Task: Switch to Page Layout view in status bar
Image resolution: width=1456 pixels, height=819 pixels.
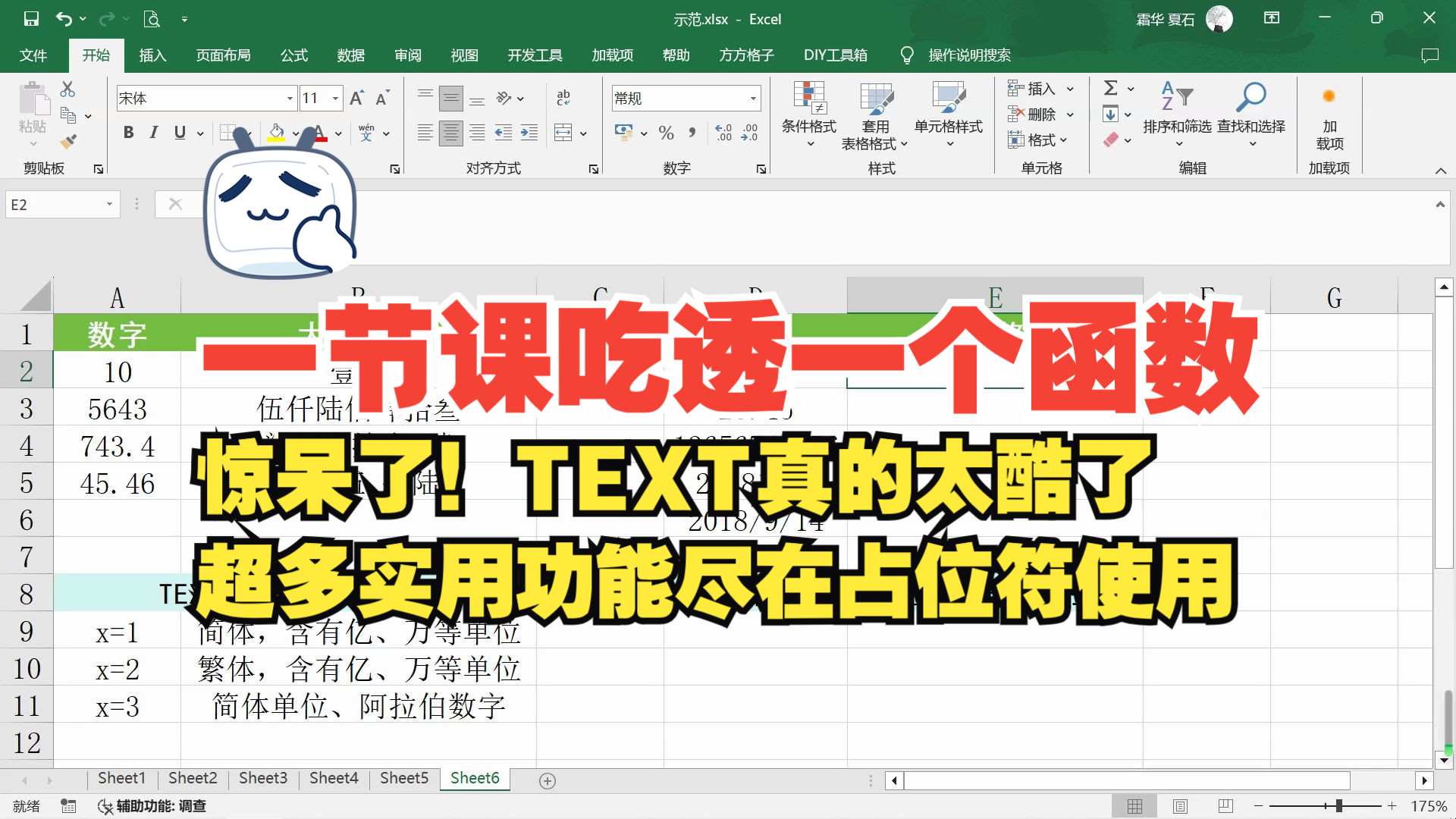Action: (1180, 806)
